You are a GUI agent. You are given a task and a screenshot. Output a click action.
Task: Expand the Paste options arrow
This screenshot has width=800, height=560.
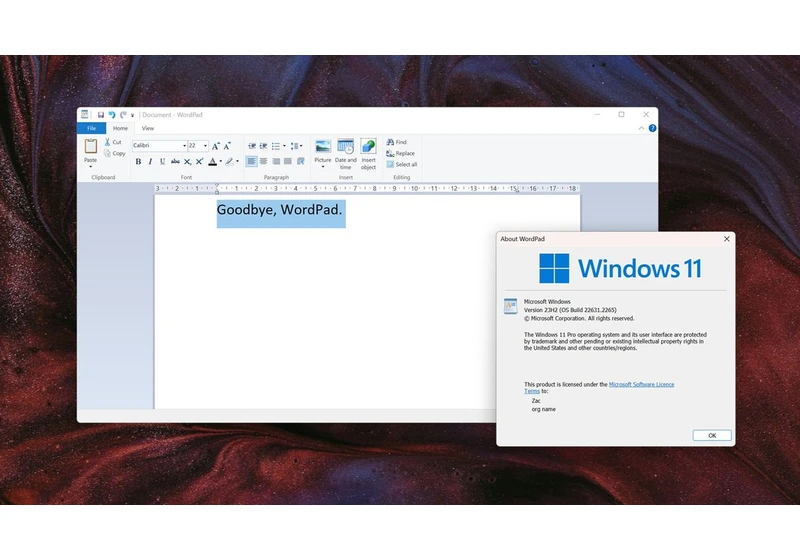tap(91, 166)
